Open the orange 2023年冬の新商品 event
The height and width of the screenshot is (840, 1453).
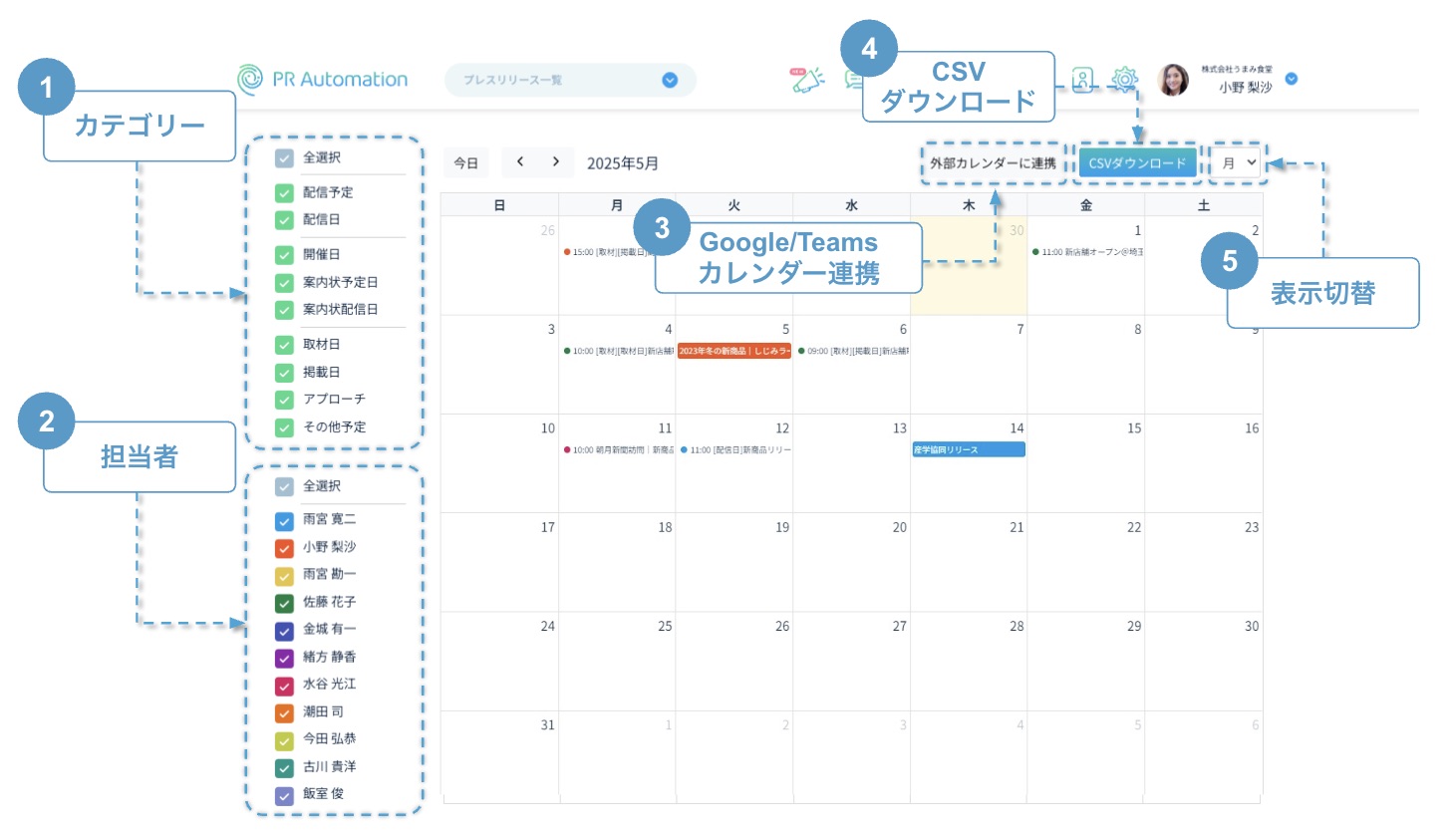734,351
